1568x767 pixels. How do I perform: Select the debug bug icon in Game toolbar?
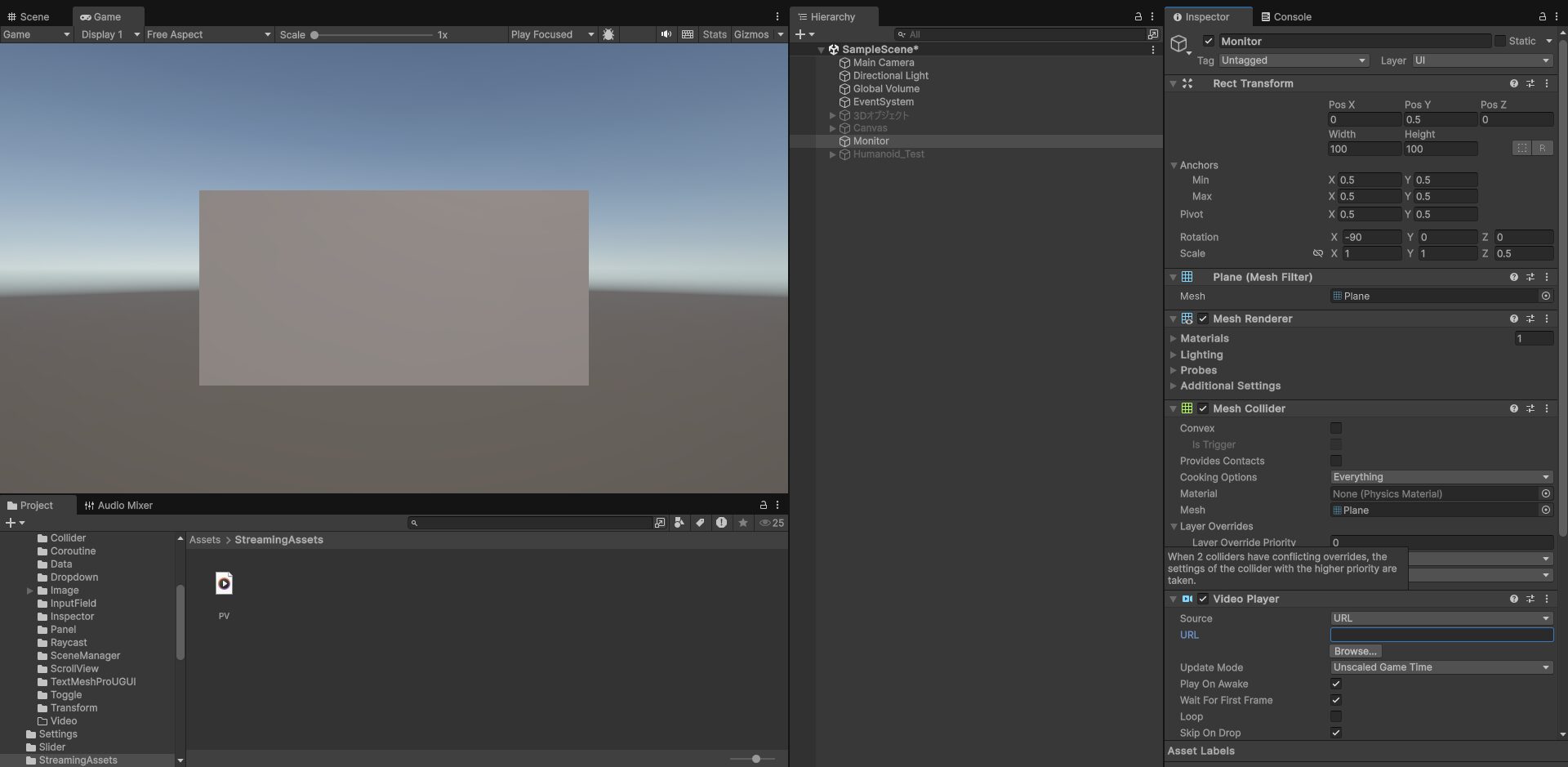[x=609, y=34]
